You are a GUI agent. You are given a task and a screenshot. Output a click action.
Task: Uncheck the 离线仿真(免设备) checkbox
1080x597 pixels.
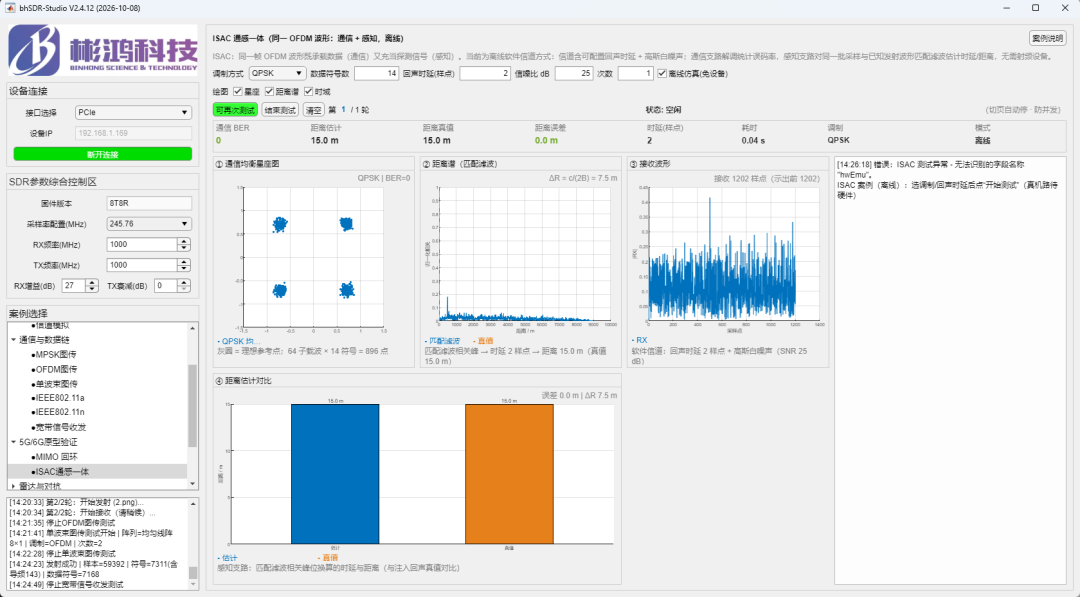662,74
